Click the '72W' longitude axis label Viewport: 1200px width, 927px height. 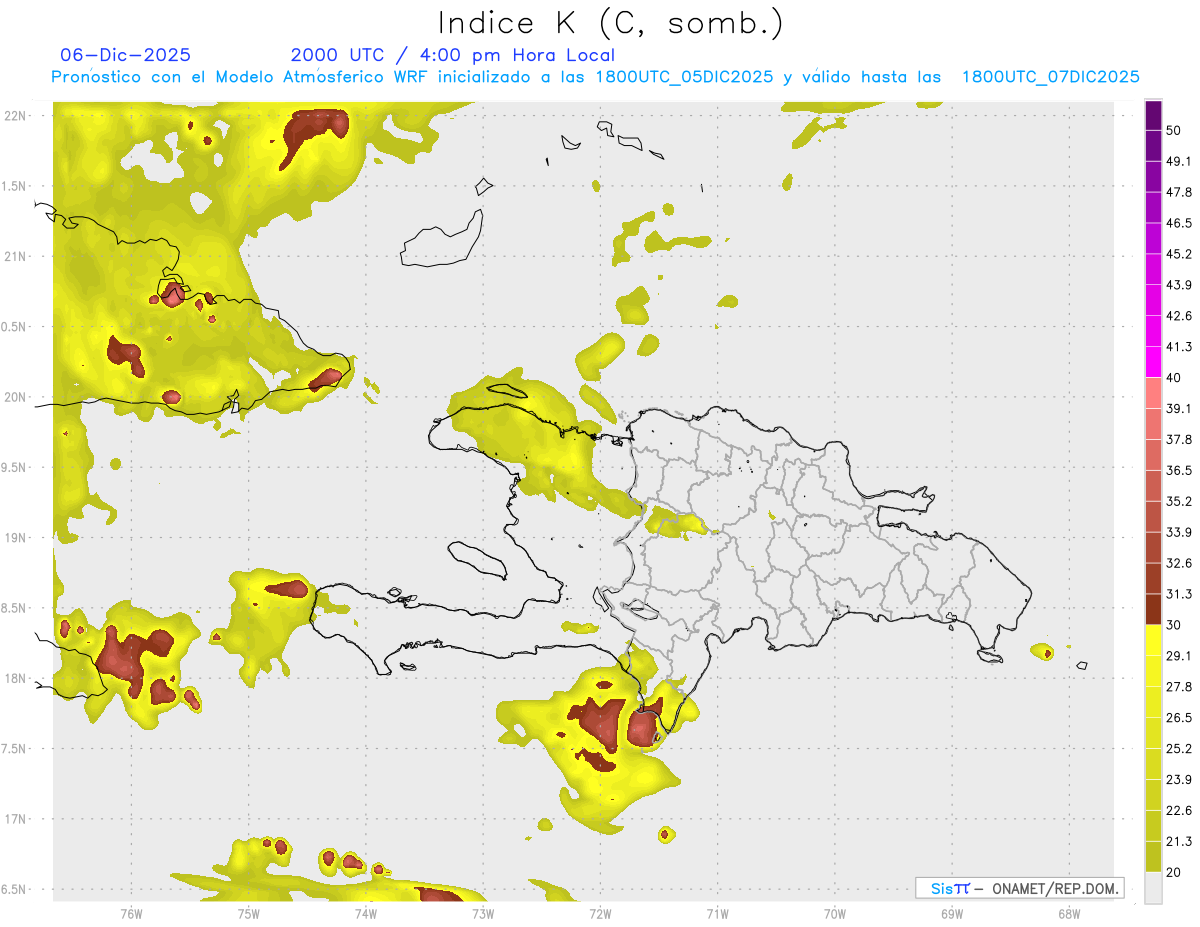pyautogui.click(x=600, y=913)
